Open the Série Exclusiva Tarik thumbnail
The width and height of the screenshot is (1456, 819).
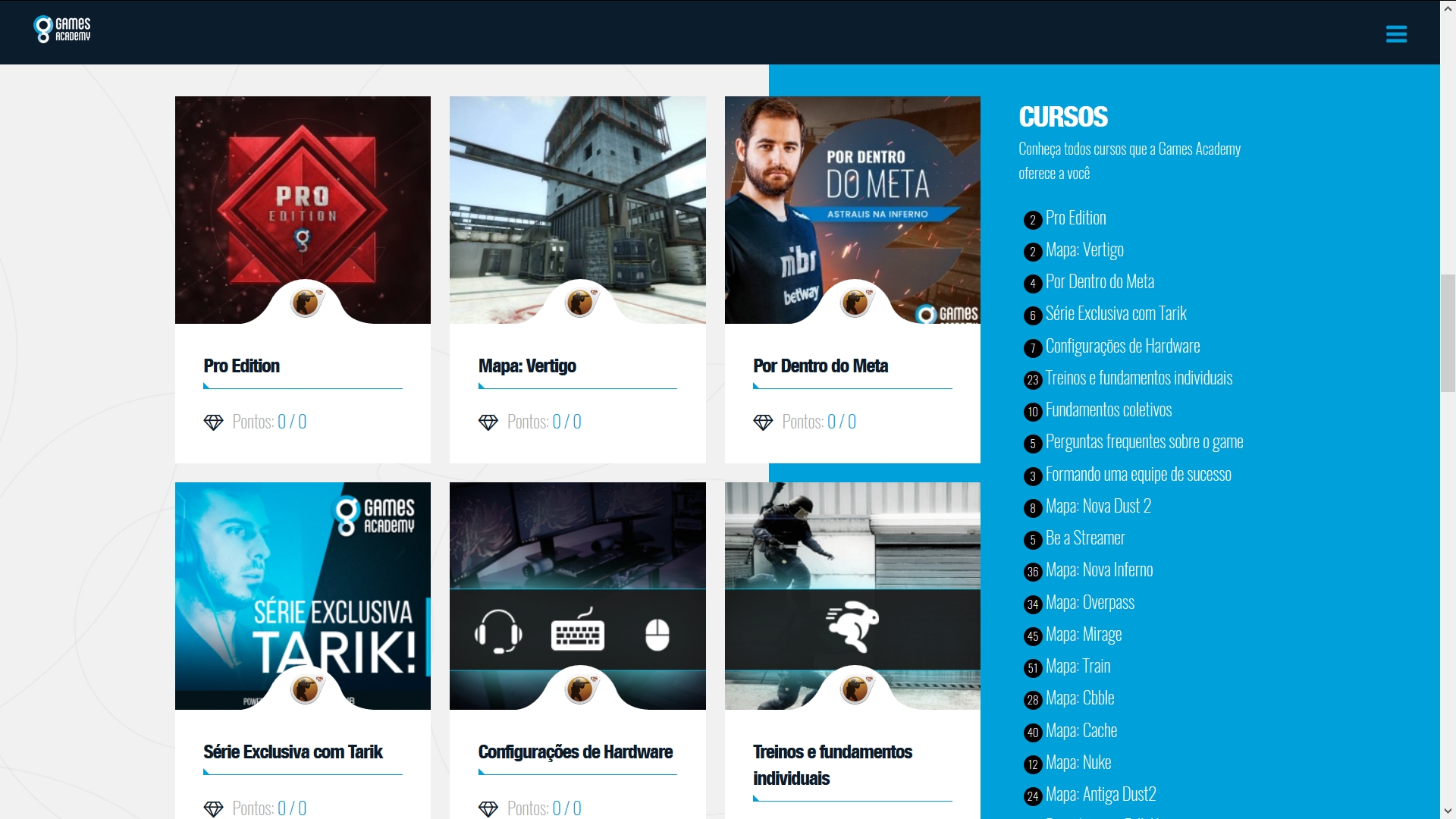(x=303, y=596)
